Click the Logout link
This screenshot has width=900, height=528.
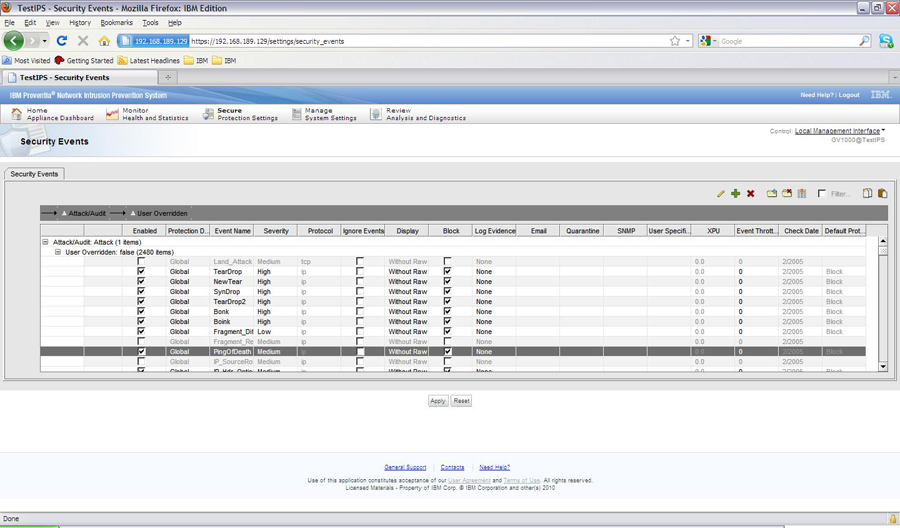click(x=849, y=95)
